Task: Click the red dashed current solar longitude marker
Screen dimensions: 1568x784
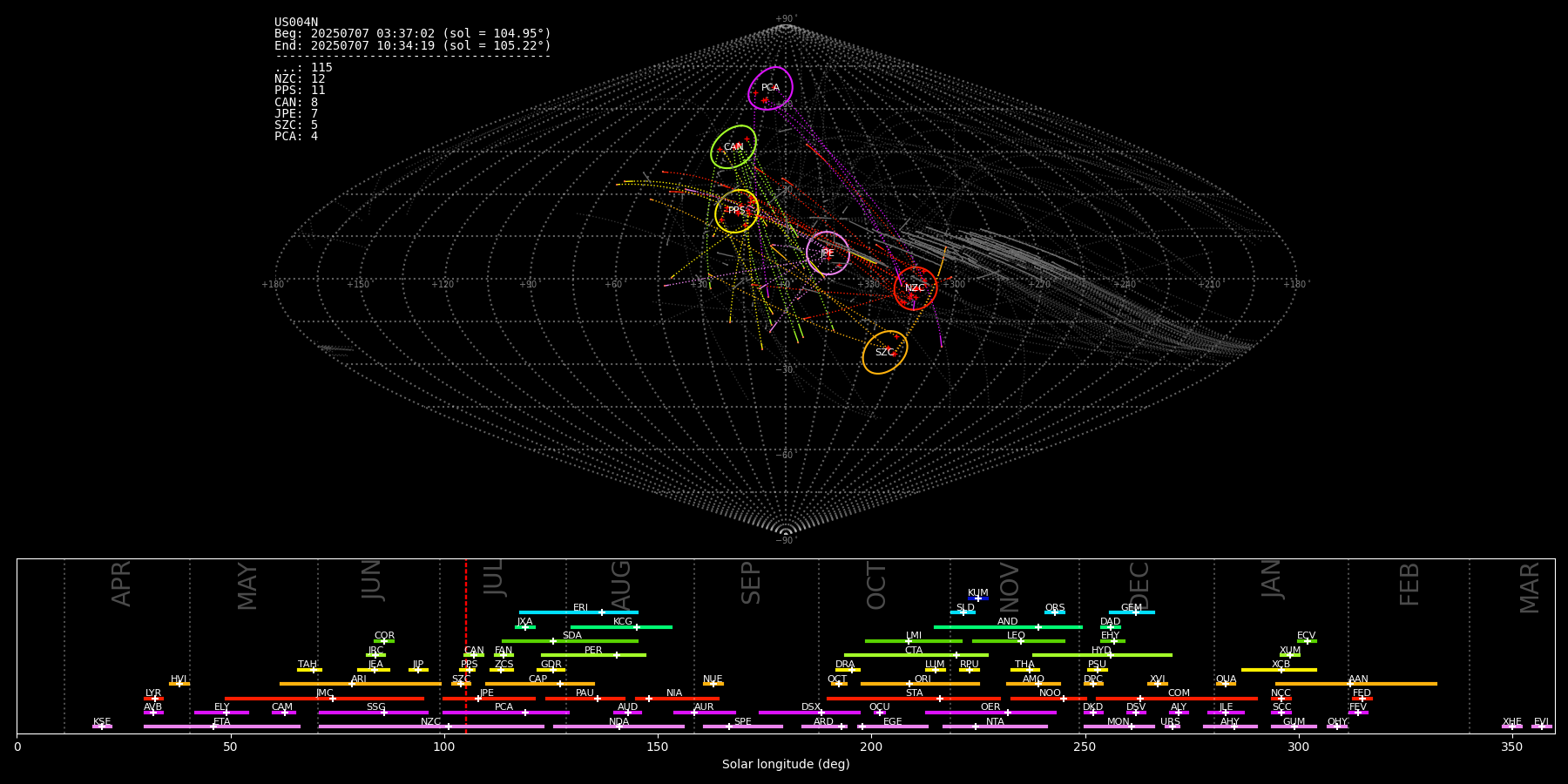Action: 466,645
